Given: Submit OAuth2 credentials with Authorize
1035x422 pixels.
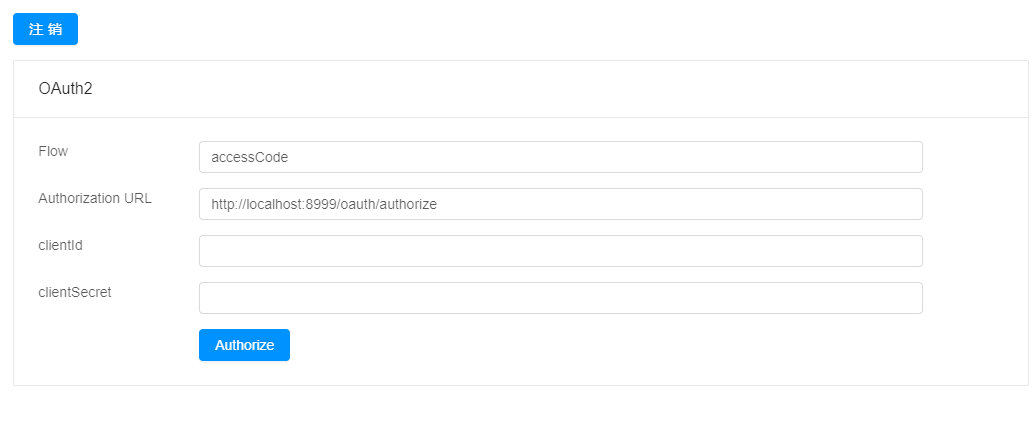Looking at the screenshot, I should click(x=244, y=345).
